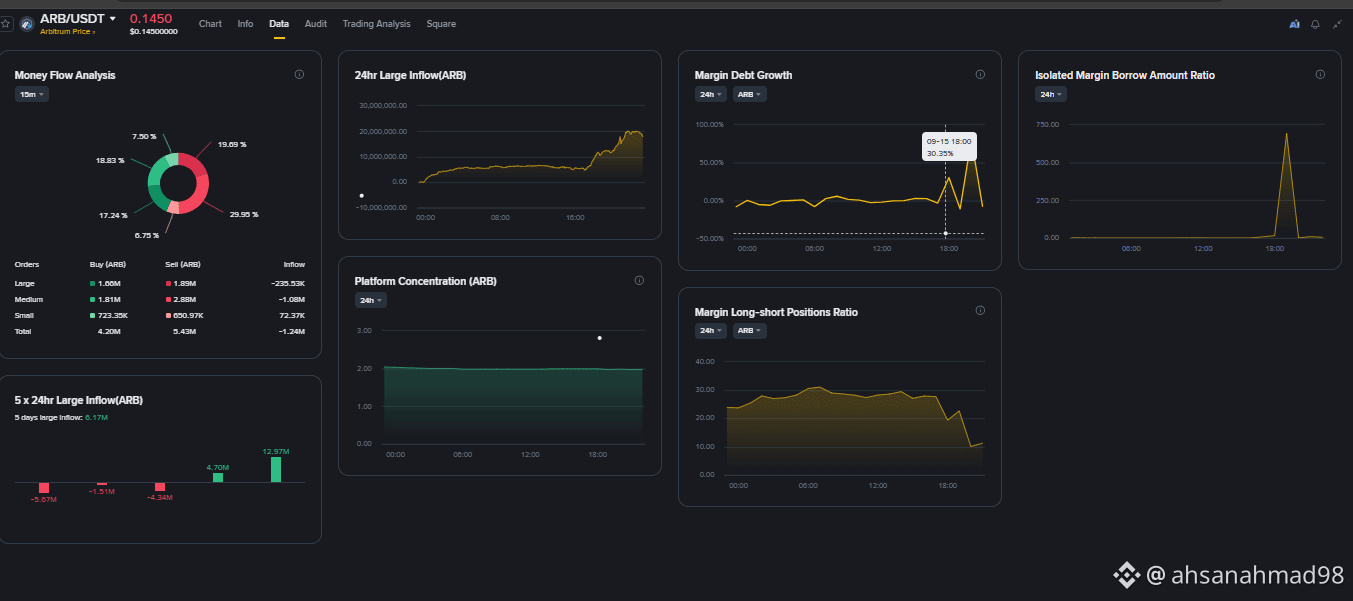
Task: Click info icon on Isolated Margin Borrow panel
Action: pos(1319,74)
